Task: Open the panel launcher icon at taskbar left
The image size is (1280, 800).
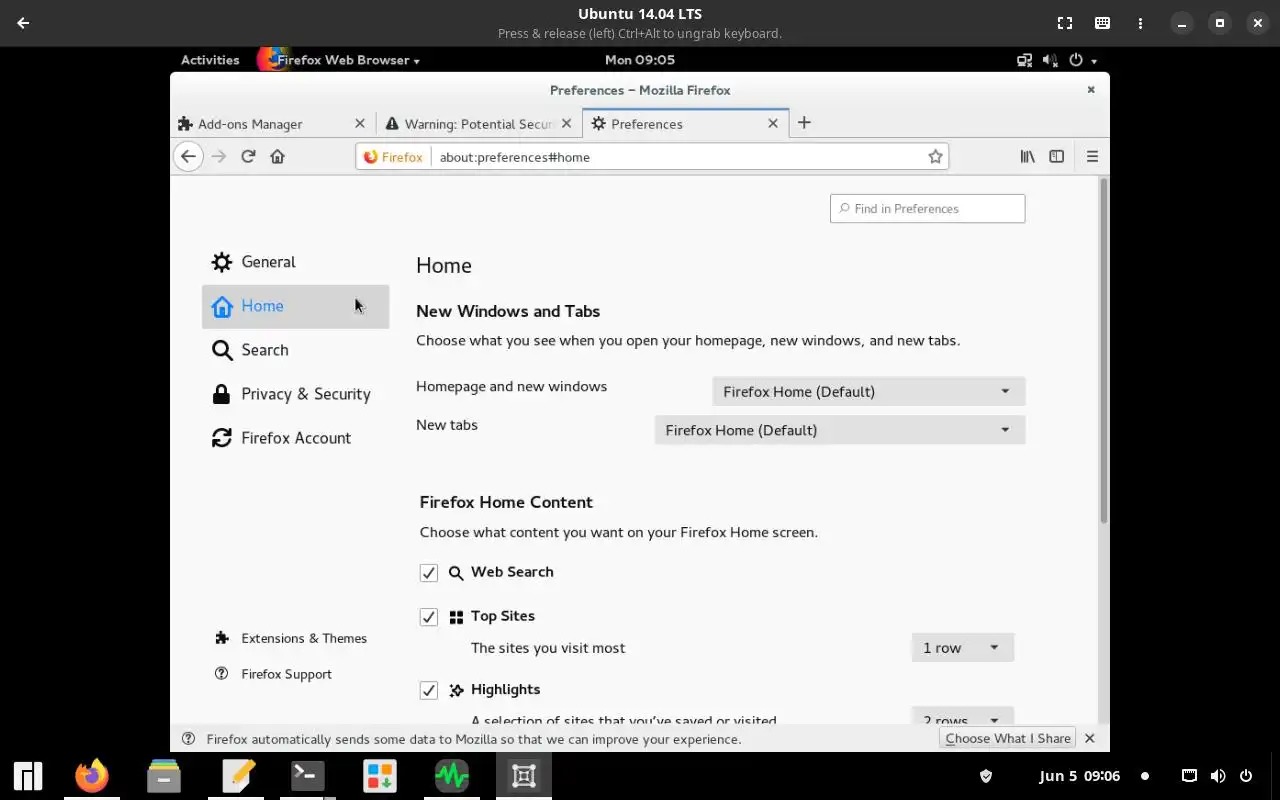Action: 28,776
